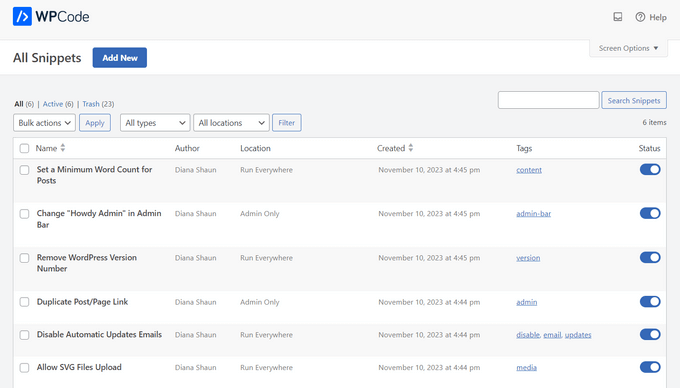Click the Author column header
The image size is (680, 388).
coord(187,148)
